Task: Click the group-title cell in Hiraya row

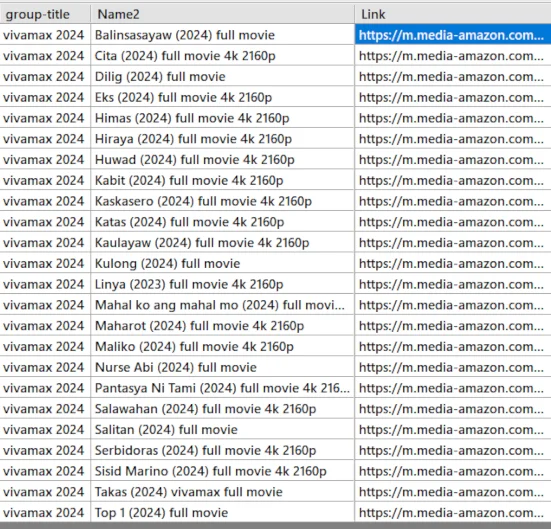Action: [45, 138]
